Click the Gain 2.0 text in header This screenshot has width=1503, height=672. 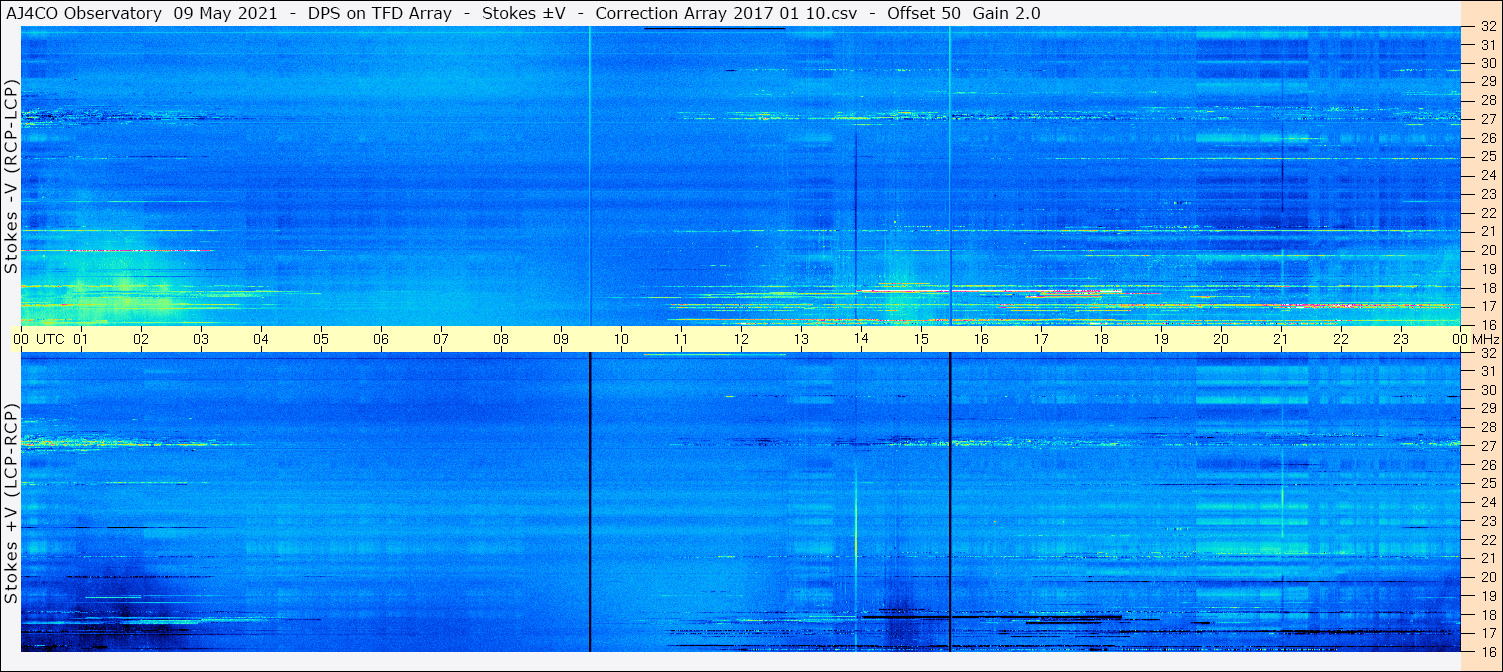click(1007, 13)
